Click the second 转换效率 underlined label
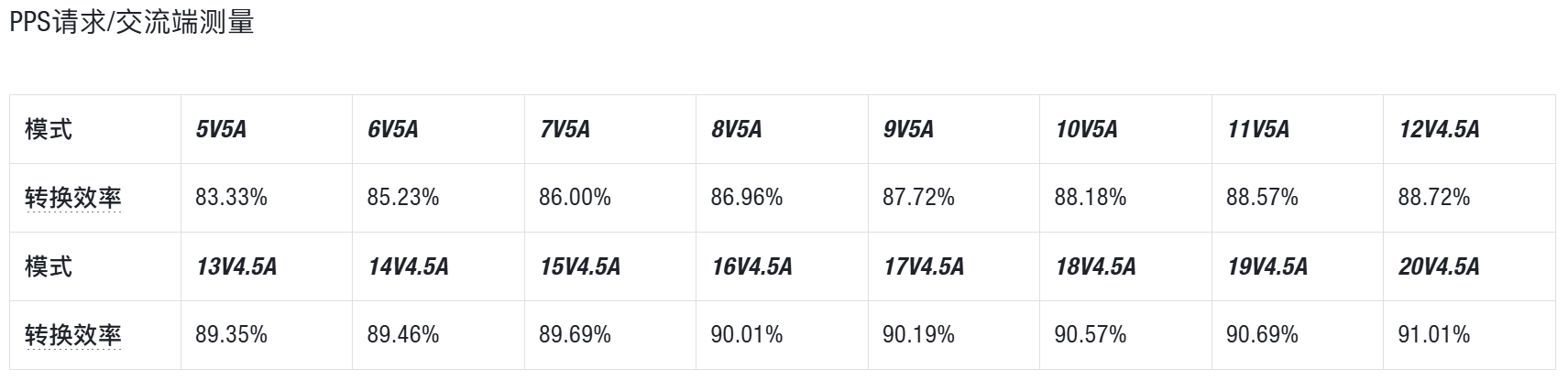 point(73,335)
